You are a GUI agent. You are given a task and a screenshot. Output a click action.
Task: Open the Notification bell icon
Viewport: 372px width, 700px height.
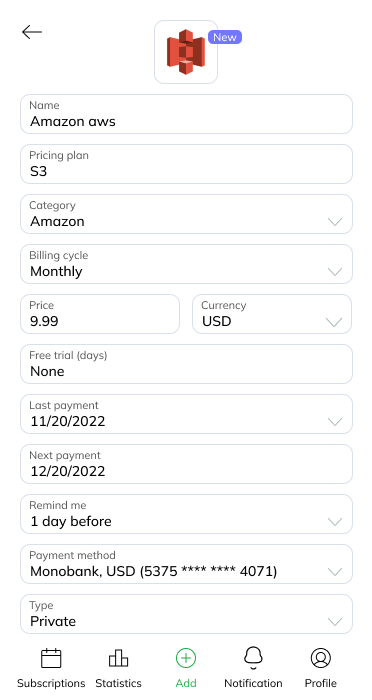pyautogui.click(x=253, y=658)
